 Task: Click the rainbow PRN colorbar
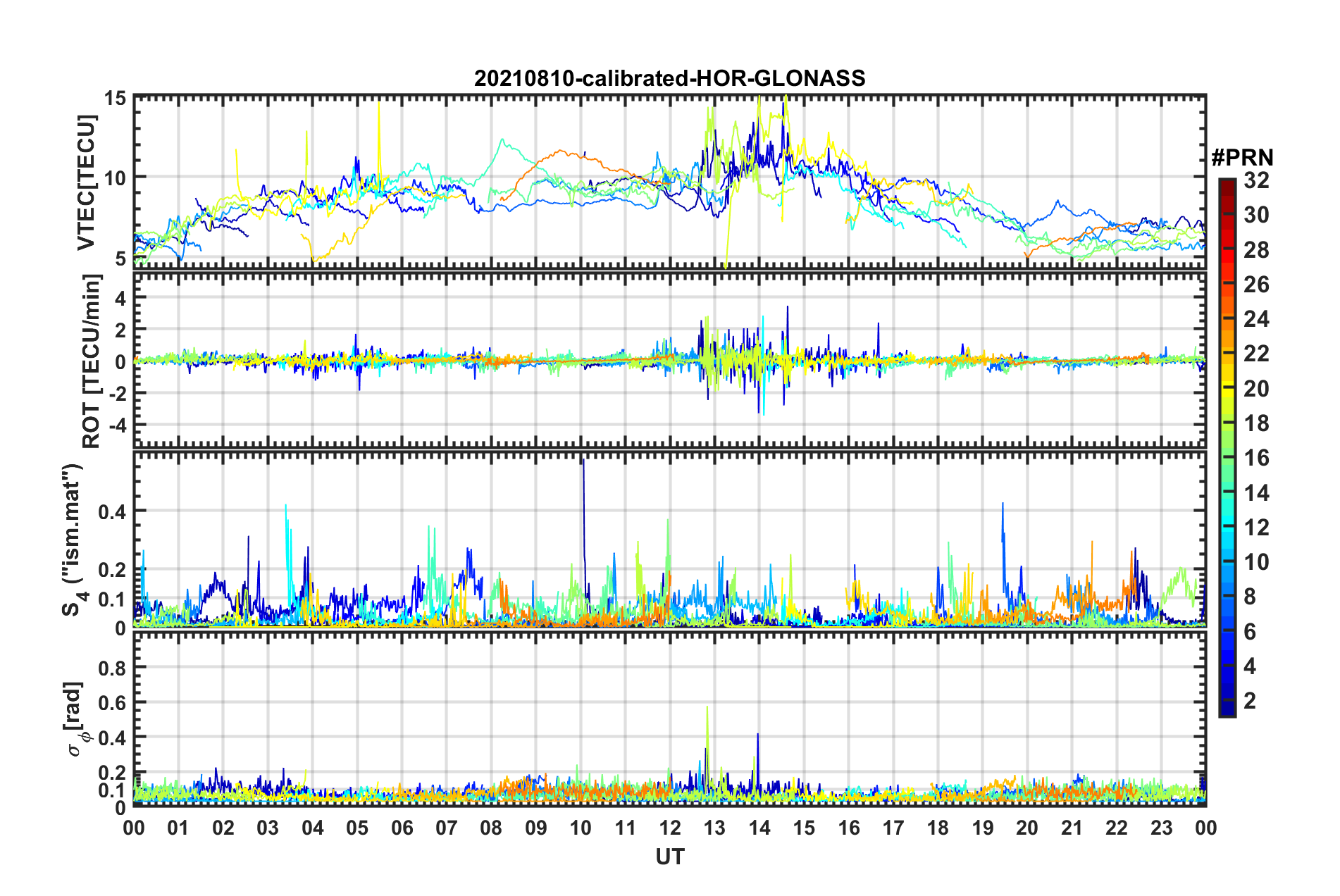click(x=1227, y=447)
